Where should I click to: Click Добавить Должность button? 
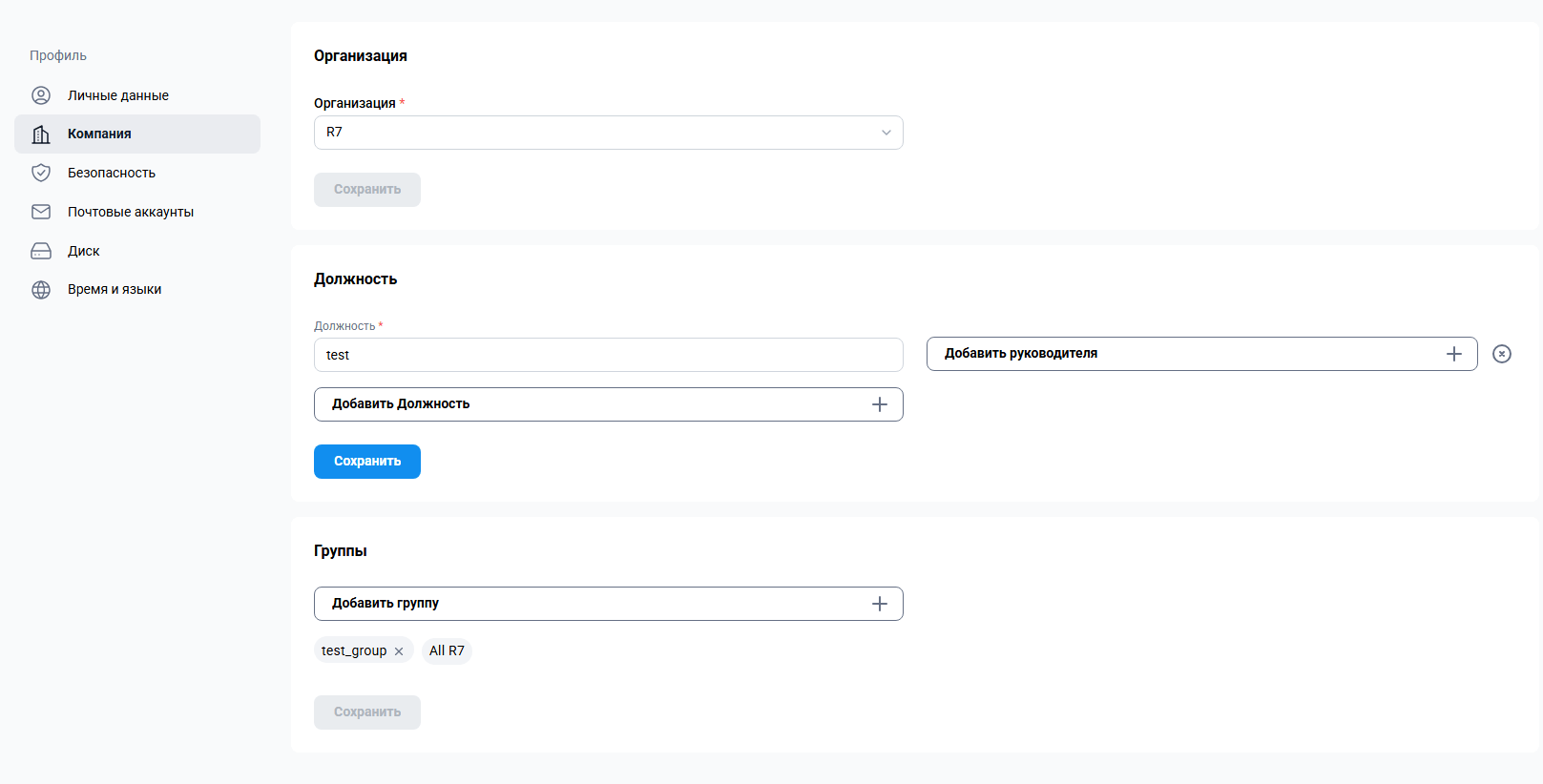[x=609, y=404]
